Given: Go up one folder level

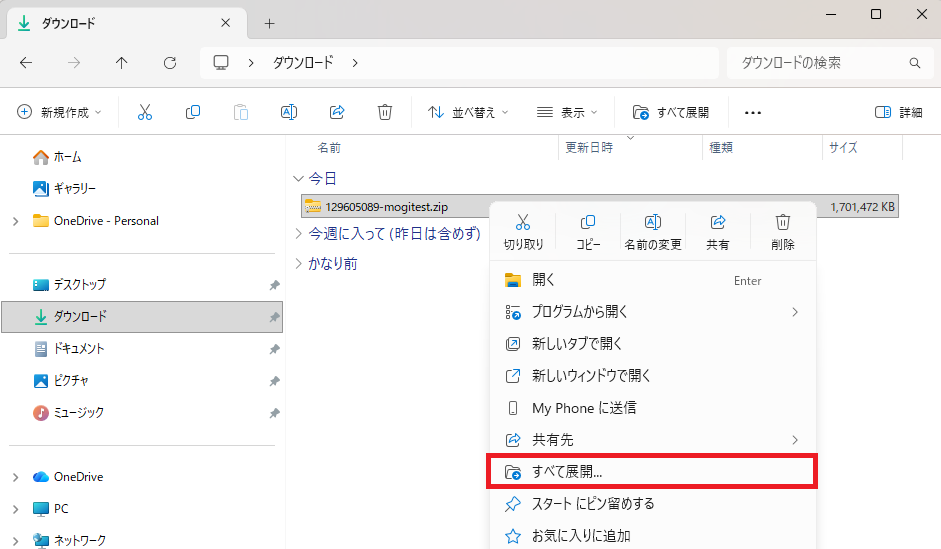Looking at the screenshot, I should 122,62.
